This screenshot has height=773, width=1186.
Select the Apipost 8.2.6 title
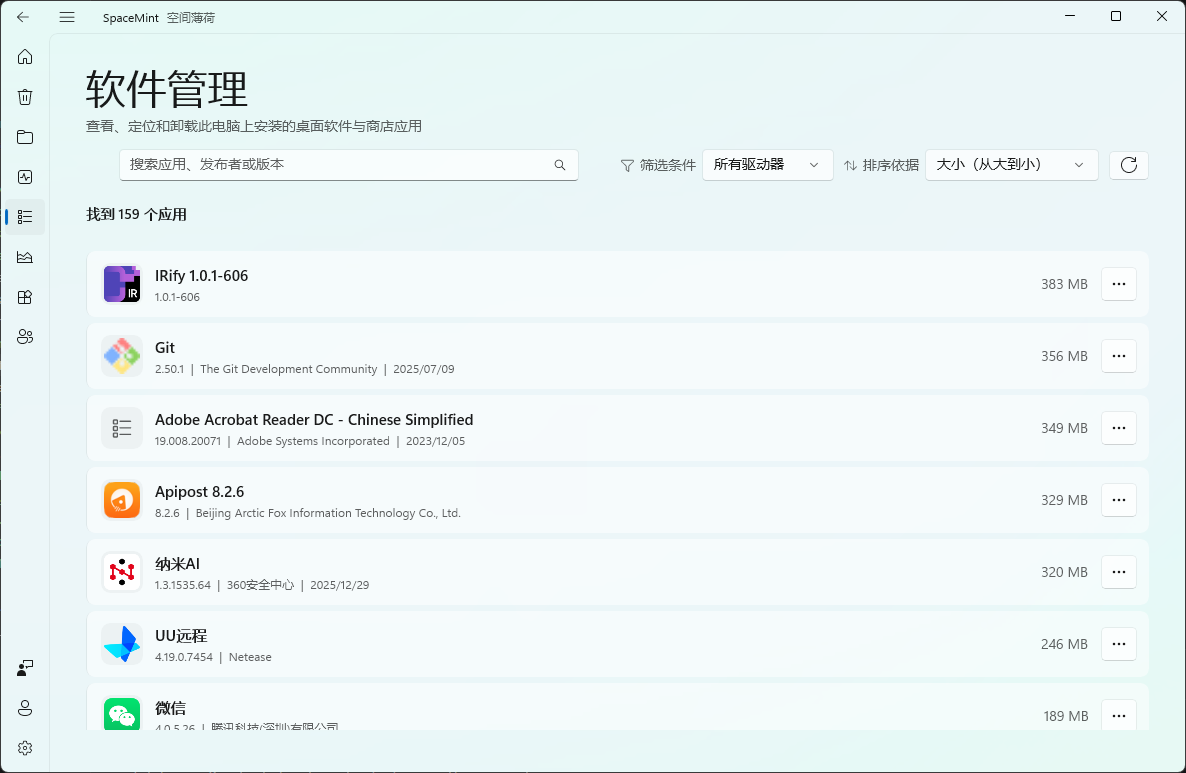200,492
